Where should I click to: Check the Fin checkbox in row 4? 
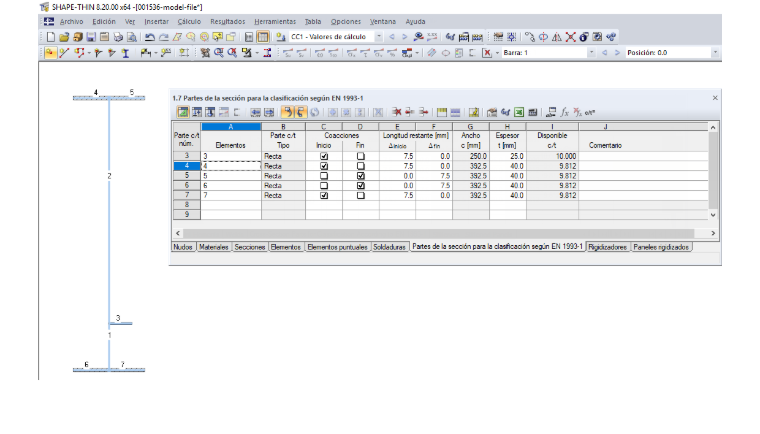tap(361, 166)
